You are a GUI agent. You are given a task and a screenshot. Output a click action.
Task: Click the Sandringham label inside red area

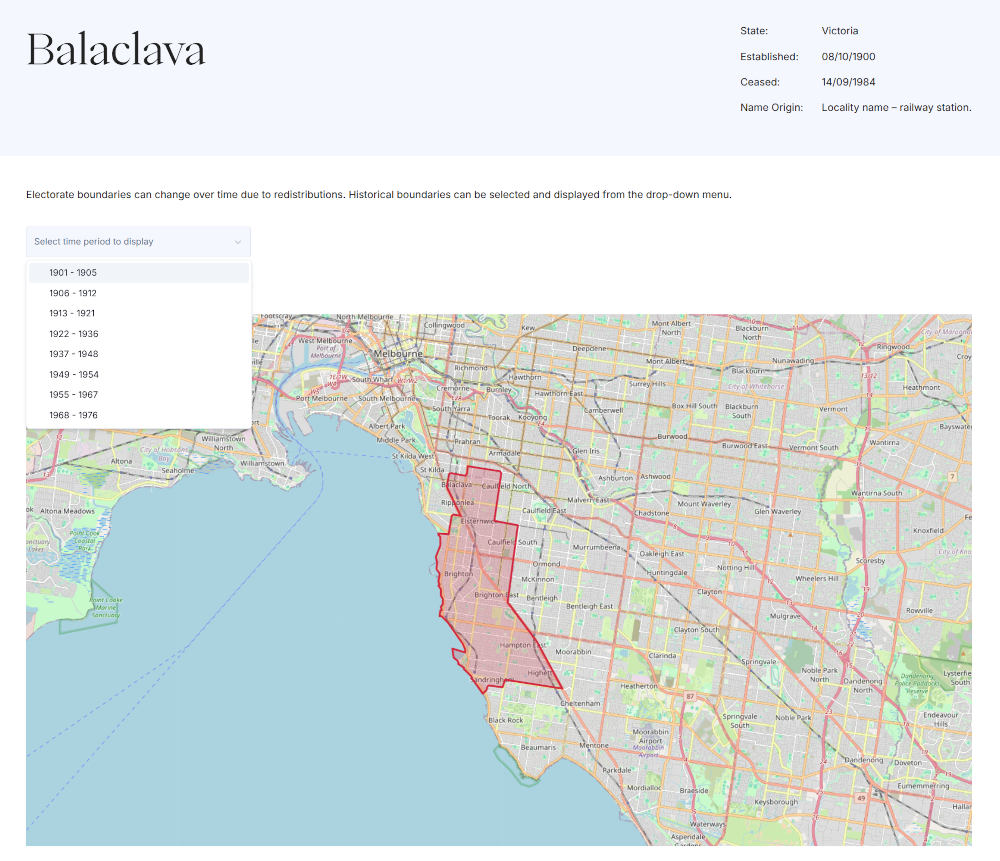click(490, 680)
